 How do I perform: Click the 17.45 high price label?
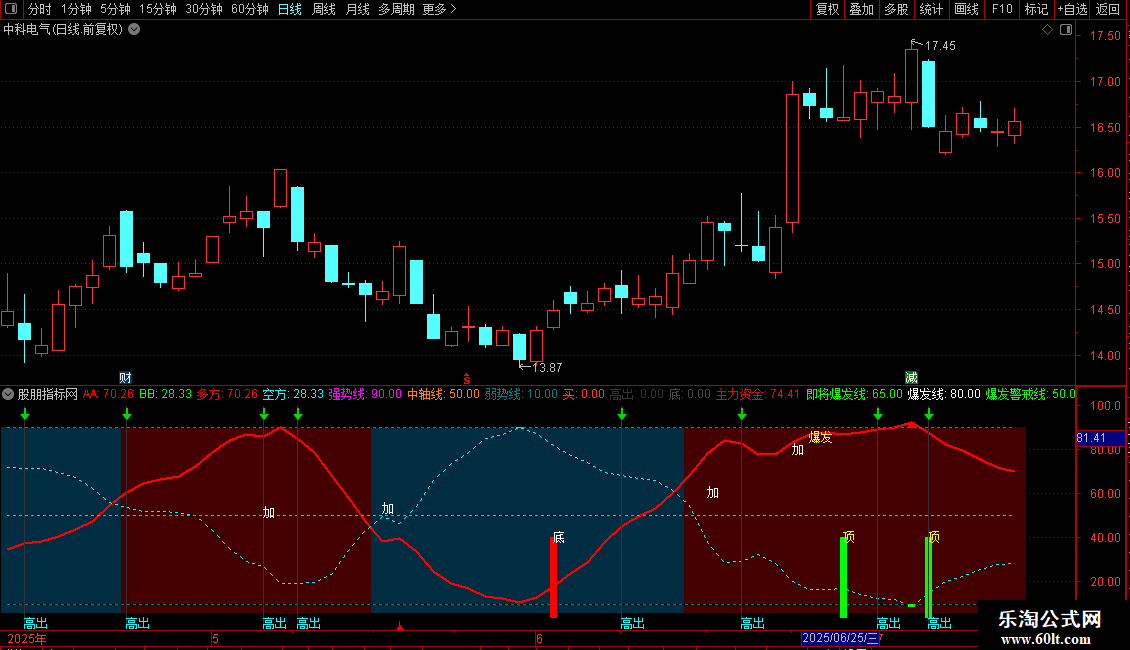(x=940, y=46)
